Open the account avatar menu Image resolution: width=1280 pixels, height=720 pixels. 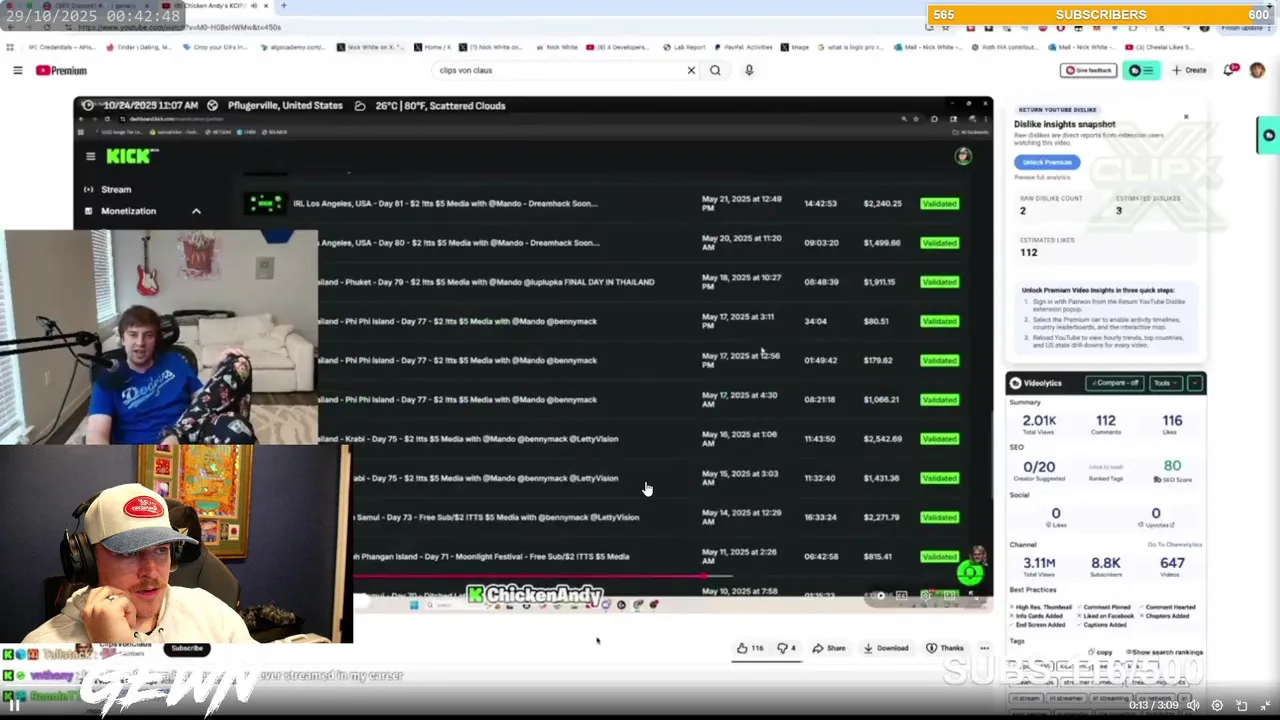pos(1257,70)
